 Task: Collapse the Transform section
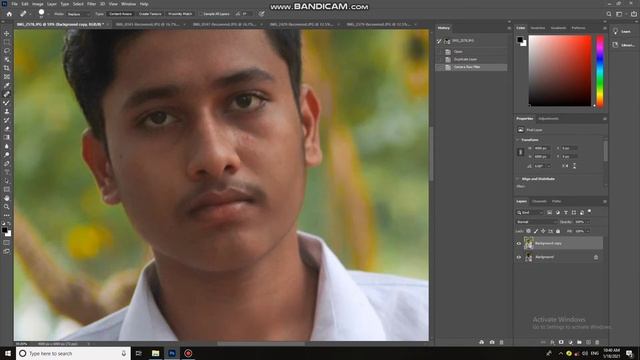point(518,140)
